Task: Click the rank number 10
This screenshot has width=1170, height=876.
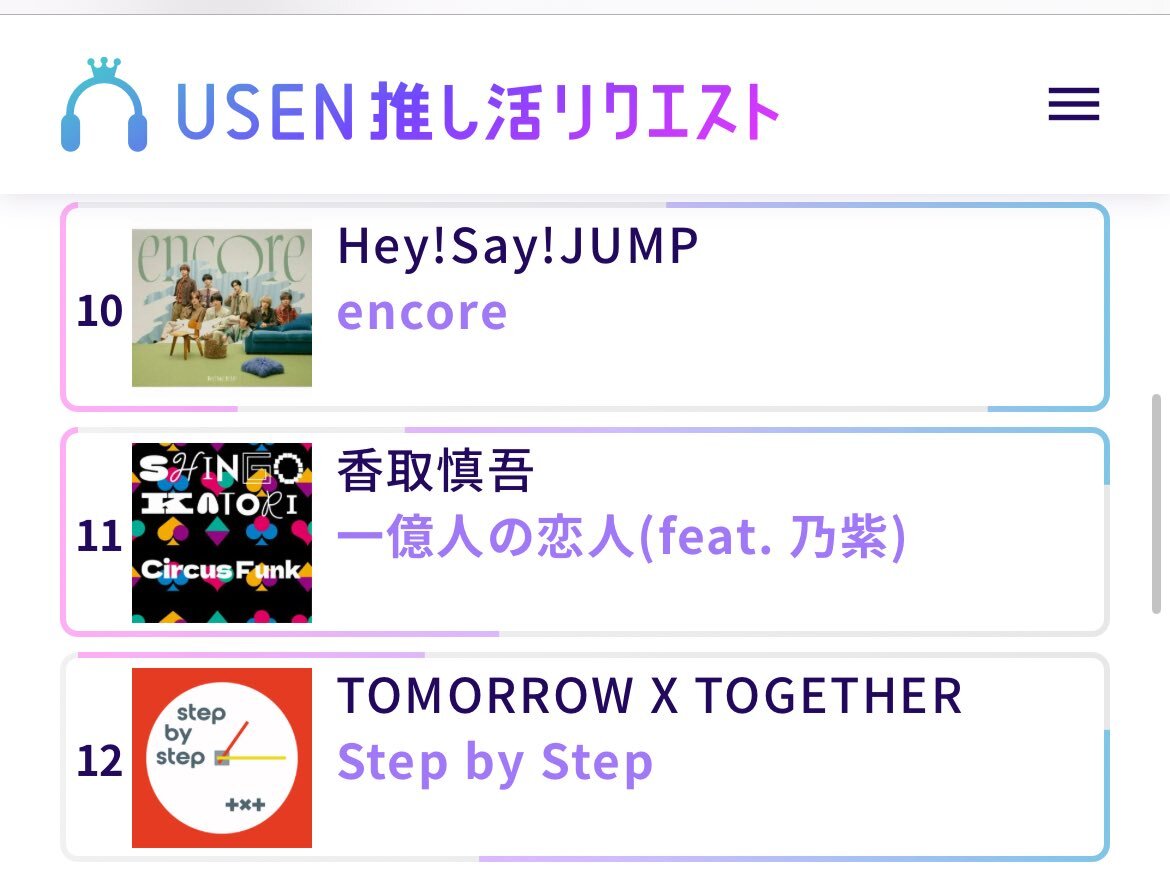Action: [99, 310]
